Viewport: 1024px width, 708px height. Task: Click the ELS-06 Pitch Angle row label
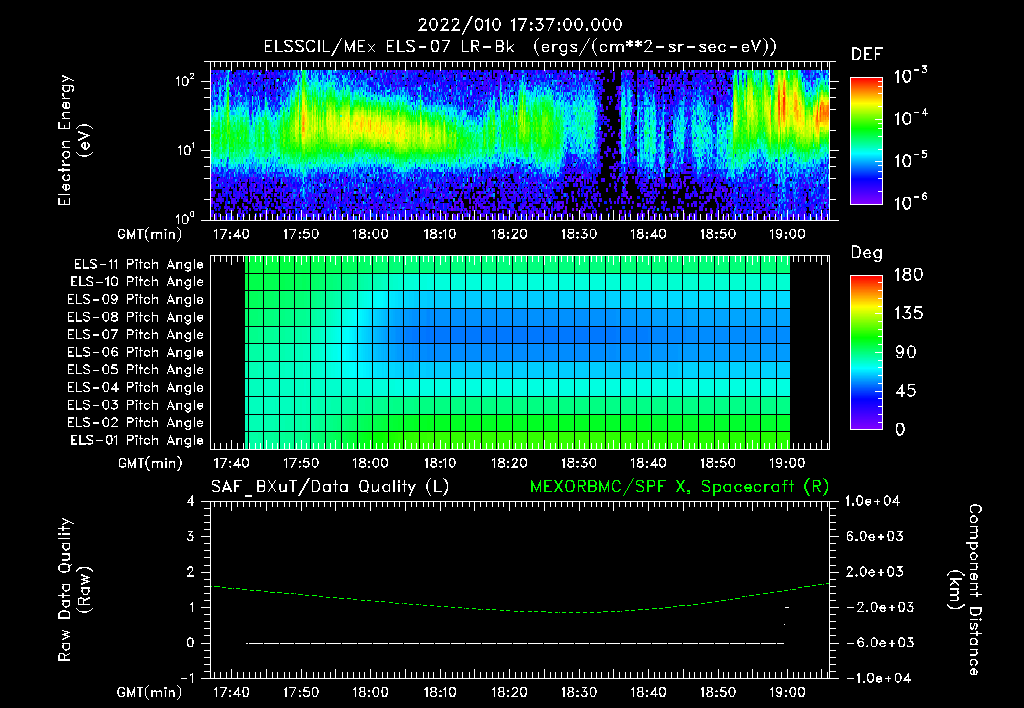pos(136,353)
